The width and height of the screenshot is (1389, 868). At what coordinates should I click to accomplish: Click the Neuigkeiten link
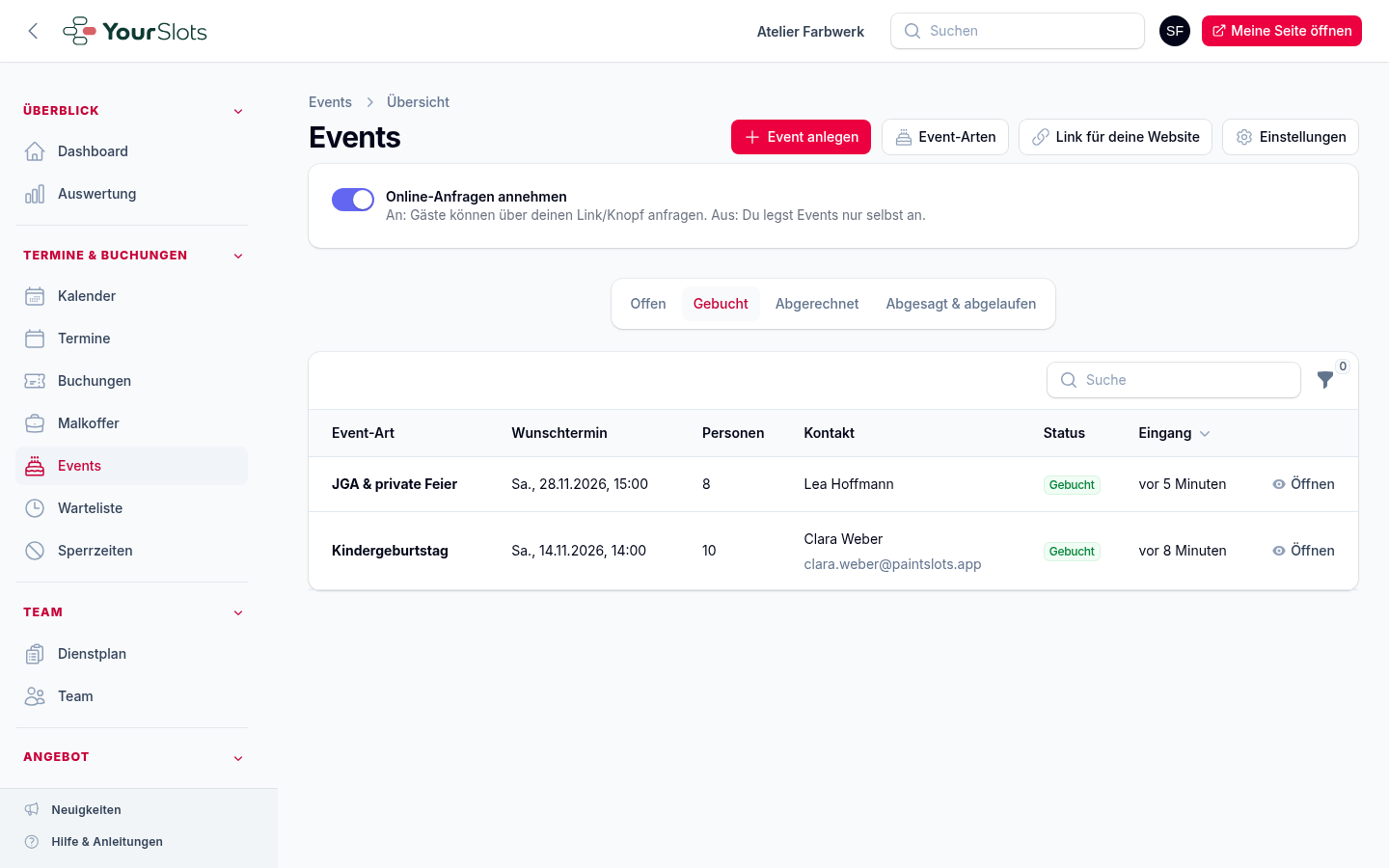86,810
